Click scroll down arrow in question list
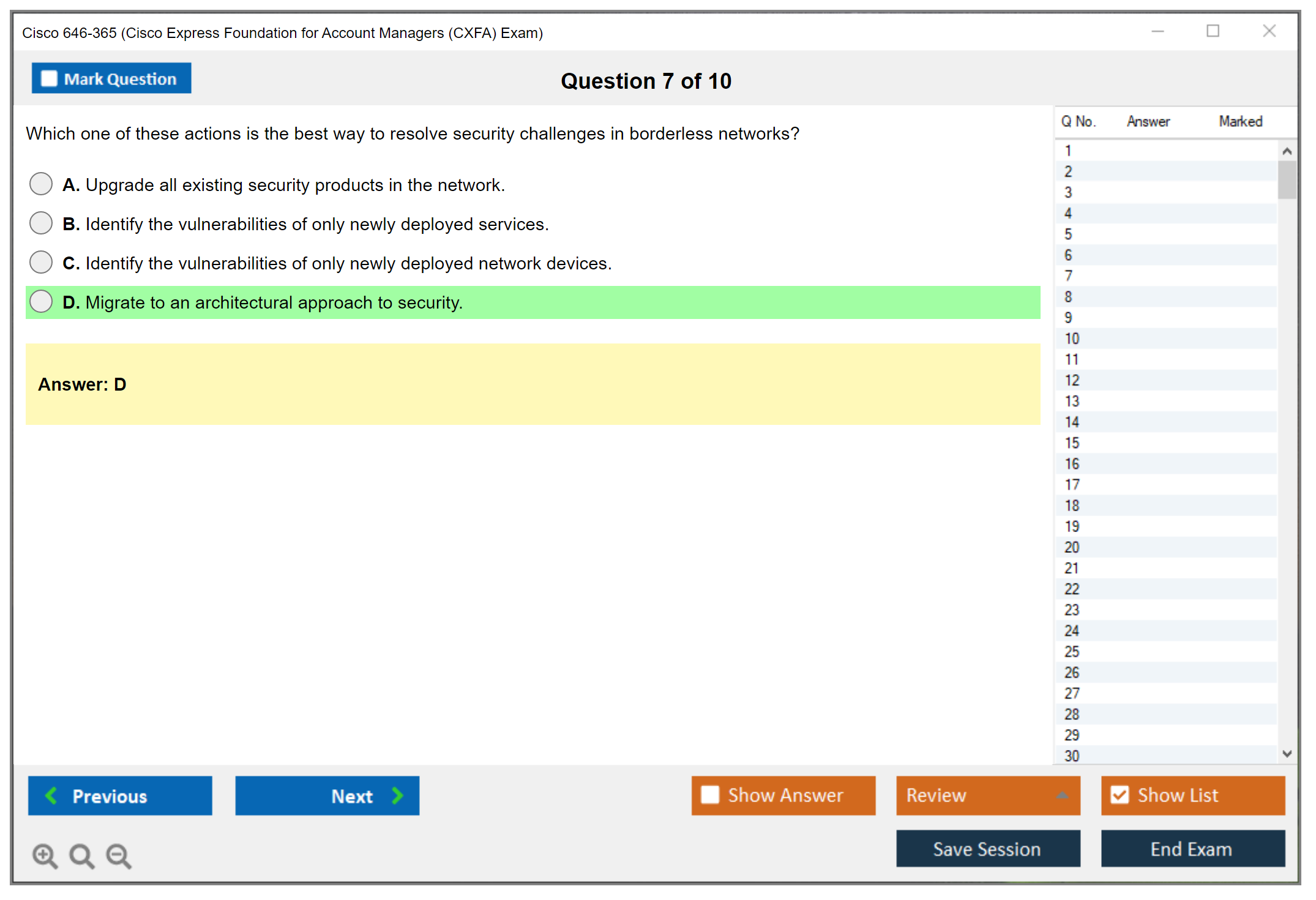The width and height of the screenshot is (1316, 900). tap(1287, 754)
